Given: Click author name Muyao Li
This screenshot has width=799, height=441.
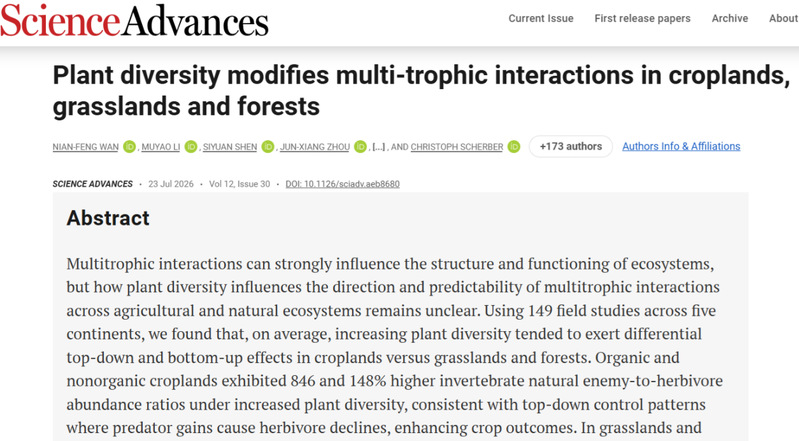Looking at the screenshot, I should (161, 147).
